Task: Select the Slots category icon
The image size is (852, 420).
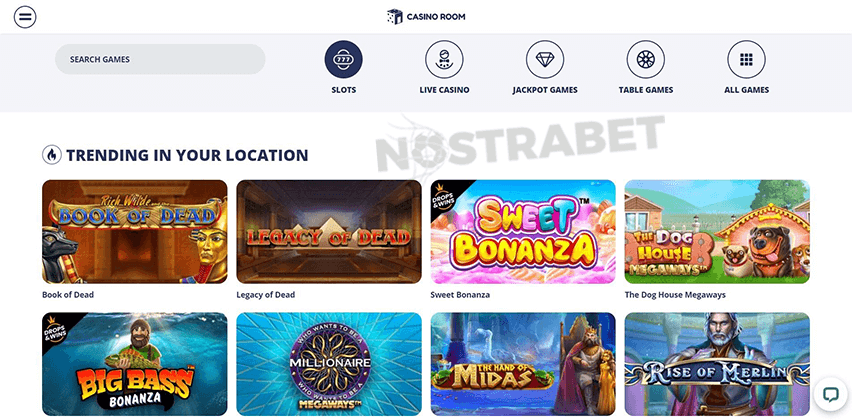Action: click(343, 59)
